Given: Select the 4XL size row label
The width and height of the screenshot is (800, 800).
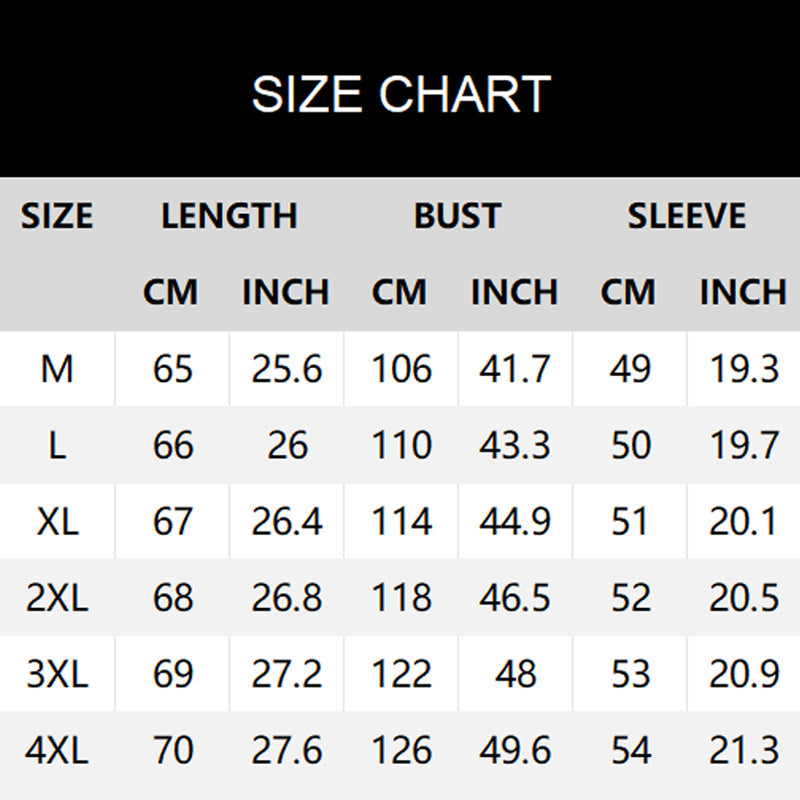Looking at the screenshot, I should (x=57, y=750).
